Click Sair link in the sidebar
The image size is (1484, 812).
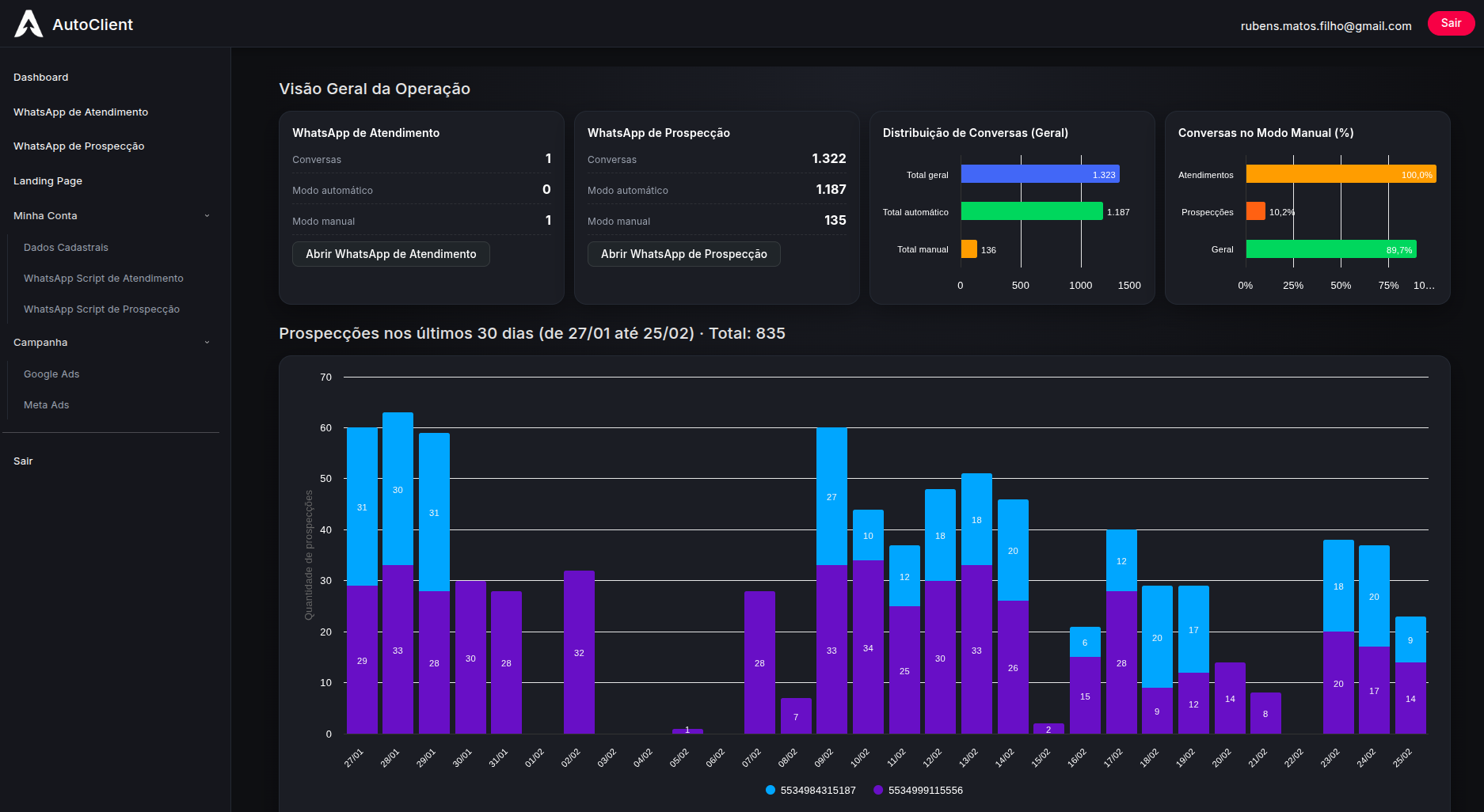coord(23,461)
